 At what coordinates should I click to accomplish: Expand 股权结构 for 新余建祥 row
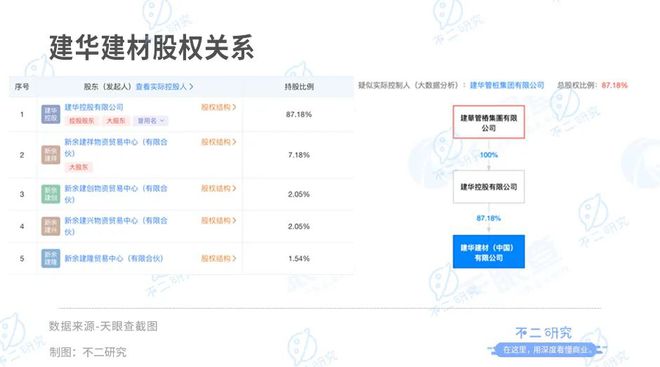point(218,142)
